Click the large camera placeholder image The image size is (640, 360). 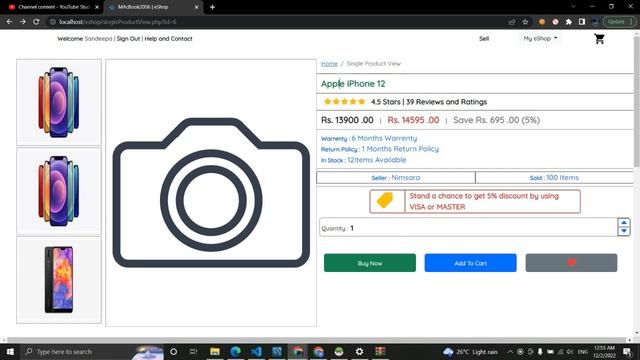click(211, 193)
